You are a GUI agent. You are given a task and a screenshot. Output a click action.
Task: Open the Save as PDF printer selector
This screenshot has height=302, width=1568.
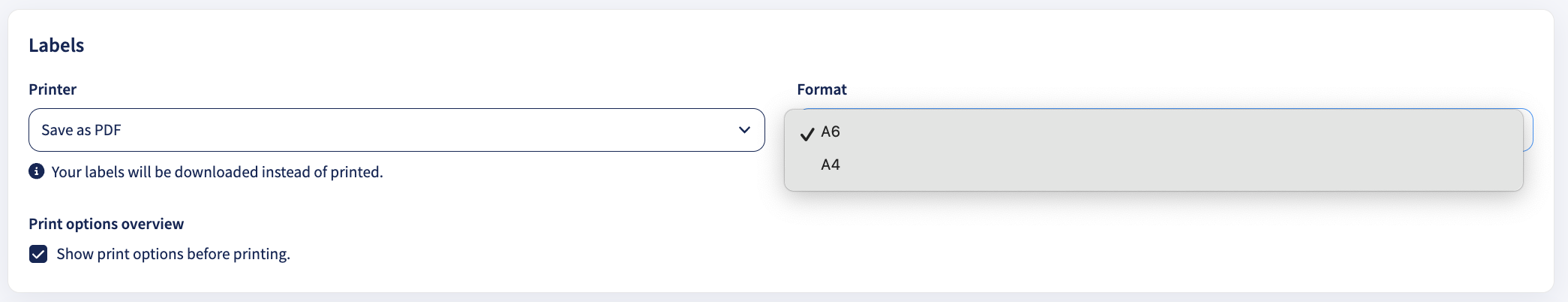[396, 130]
